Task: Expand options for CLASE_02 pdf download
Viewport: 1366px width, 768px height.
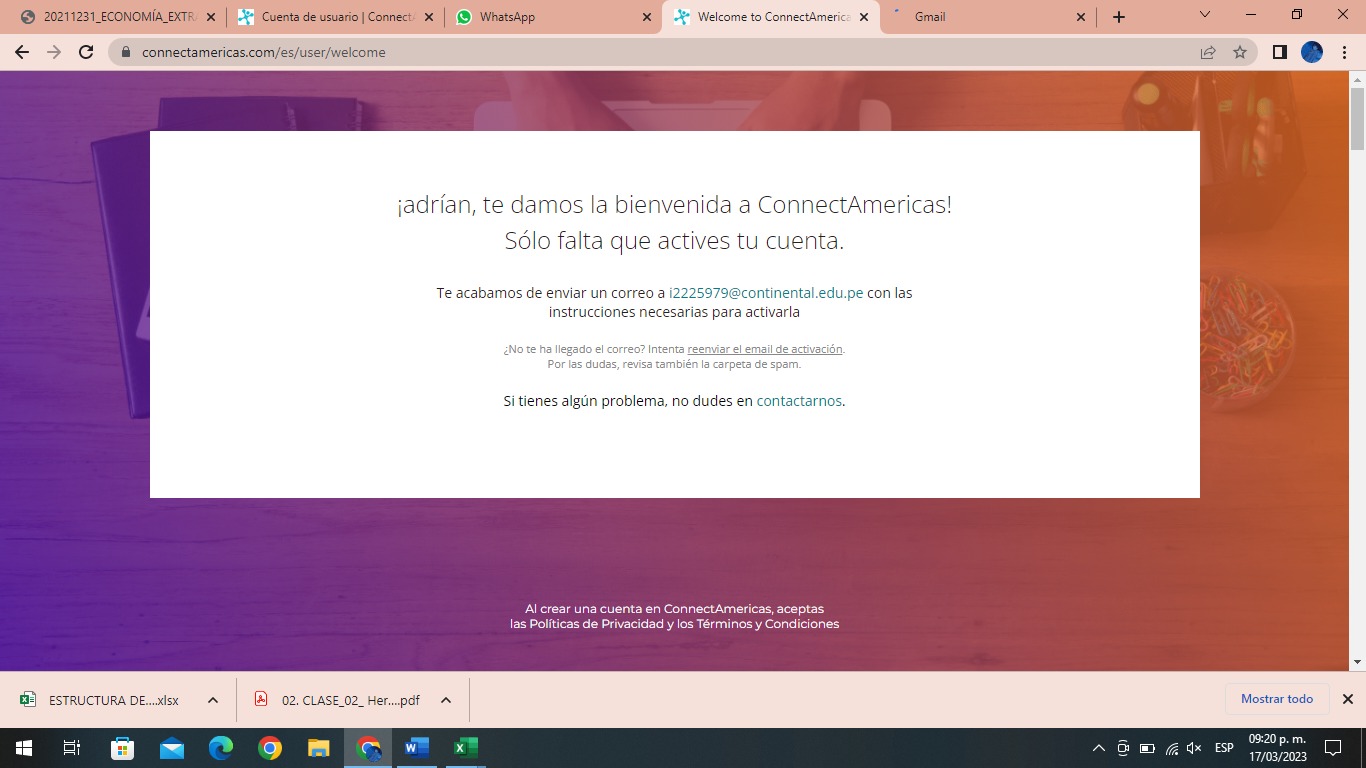Action: (446, 700)
